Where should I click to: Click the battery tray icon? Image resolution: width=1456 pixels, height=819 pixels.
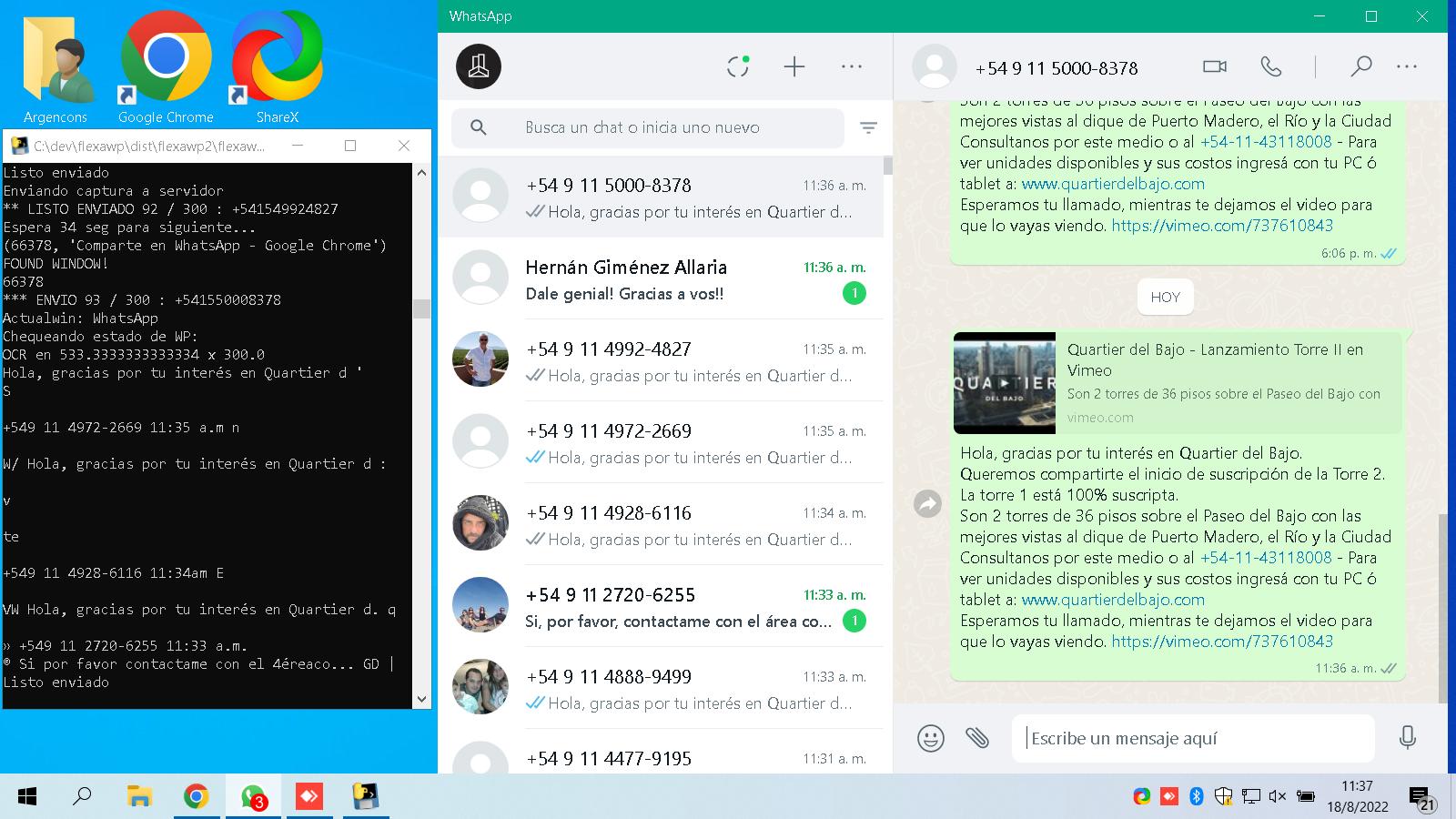[1305, 796]
